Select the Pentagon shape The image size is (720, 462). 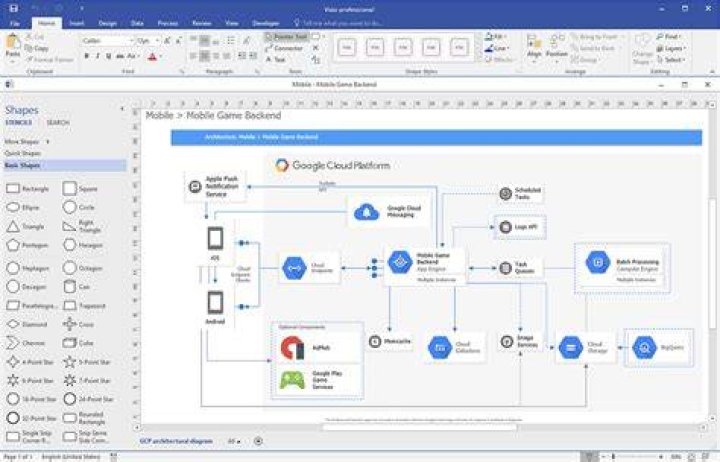coord(27,245)
